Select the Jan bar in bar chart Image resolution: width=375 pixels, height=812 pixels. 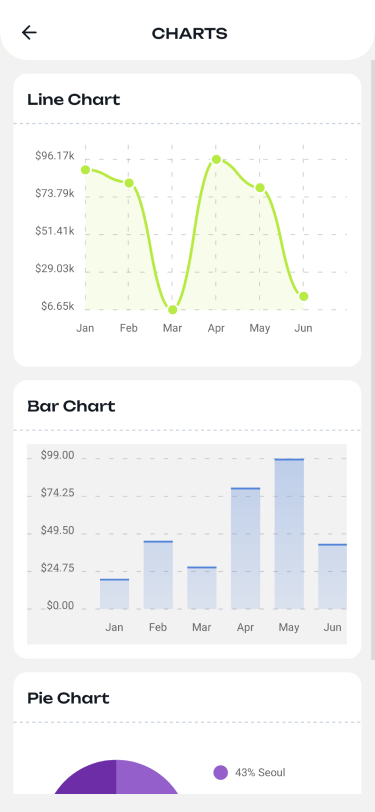[x=114, y=594]
